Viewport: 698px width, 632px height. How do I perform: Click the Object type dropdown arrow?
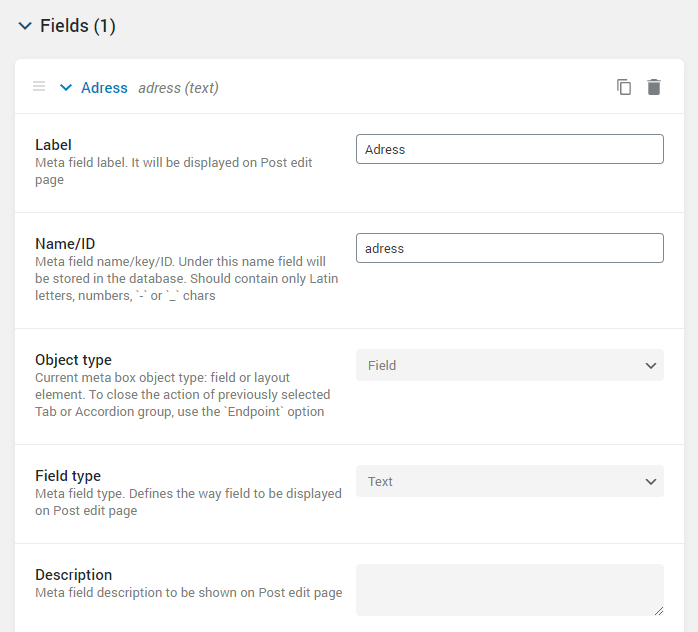[x=651, y=366]
